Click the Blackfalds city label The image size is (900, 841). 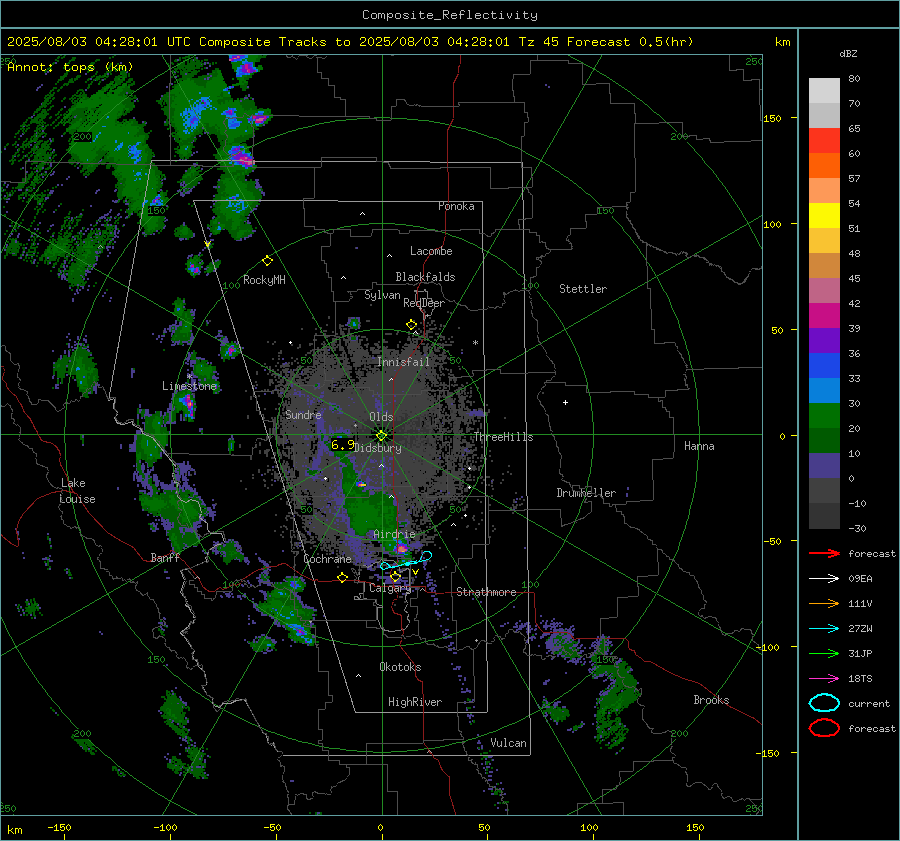[x=425, y=277]
